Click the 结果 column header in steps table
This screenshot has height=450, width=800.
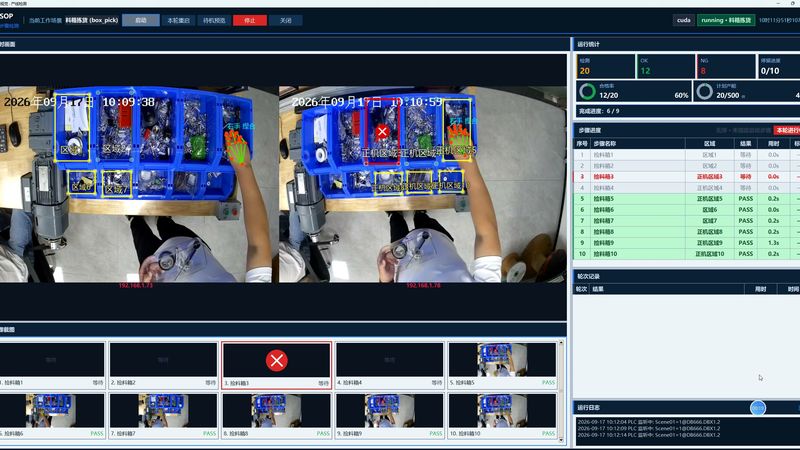coord(745,144)
